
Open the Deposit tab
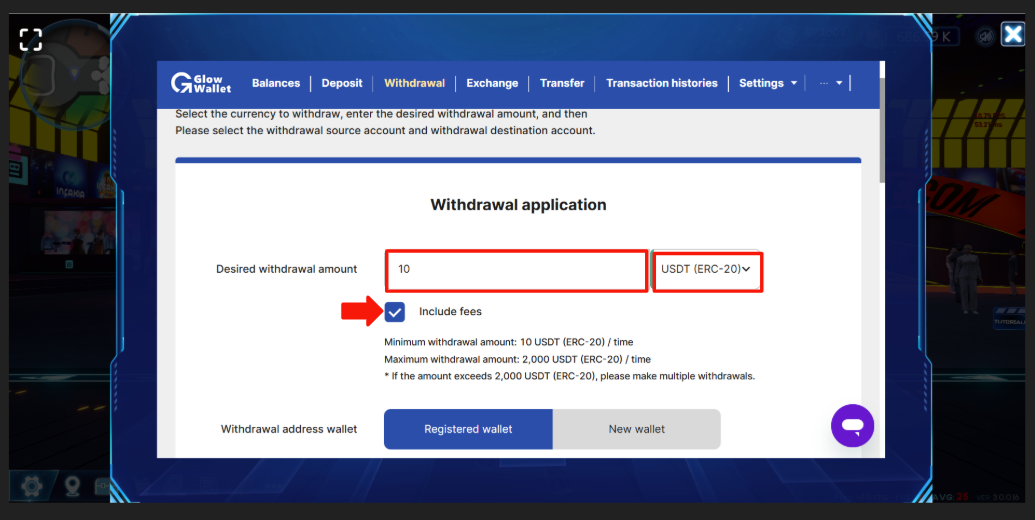coord(342,83)
